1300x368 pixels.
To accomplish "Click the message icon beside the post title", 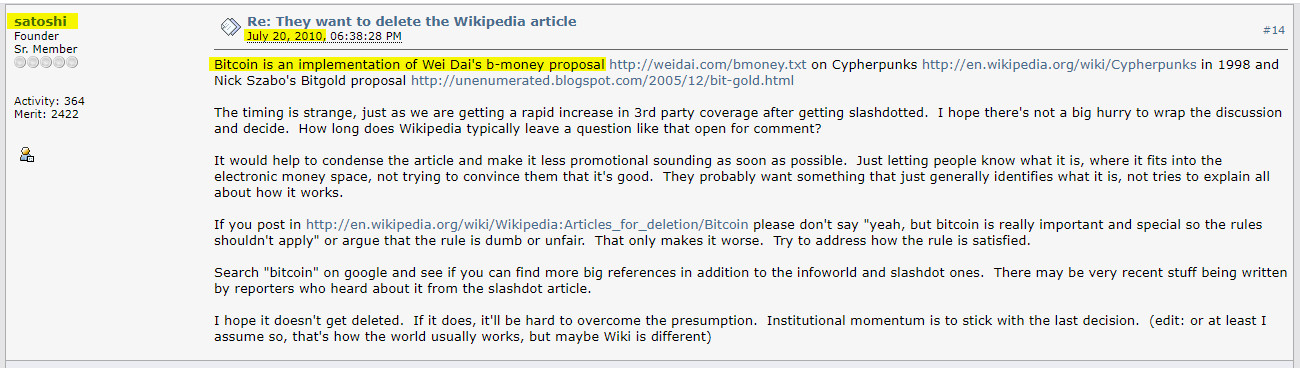I will coord(229,26).
